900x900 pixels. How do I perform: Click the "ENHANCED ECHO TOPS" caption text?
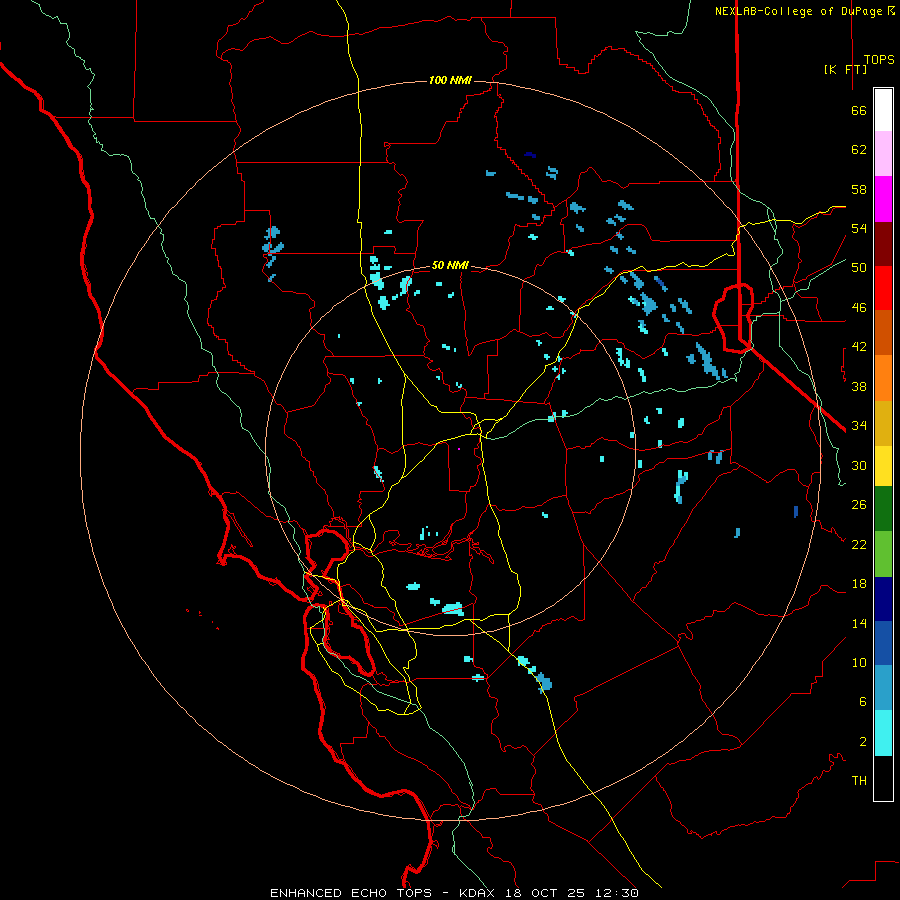tap(351, 893)
